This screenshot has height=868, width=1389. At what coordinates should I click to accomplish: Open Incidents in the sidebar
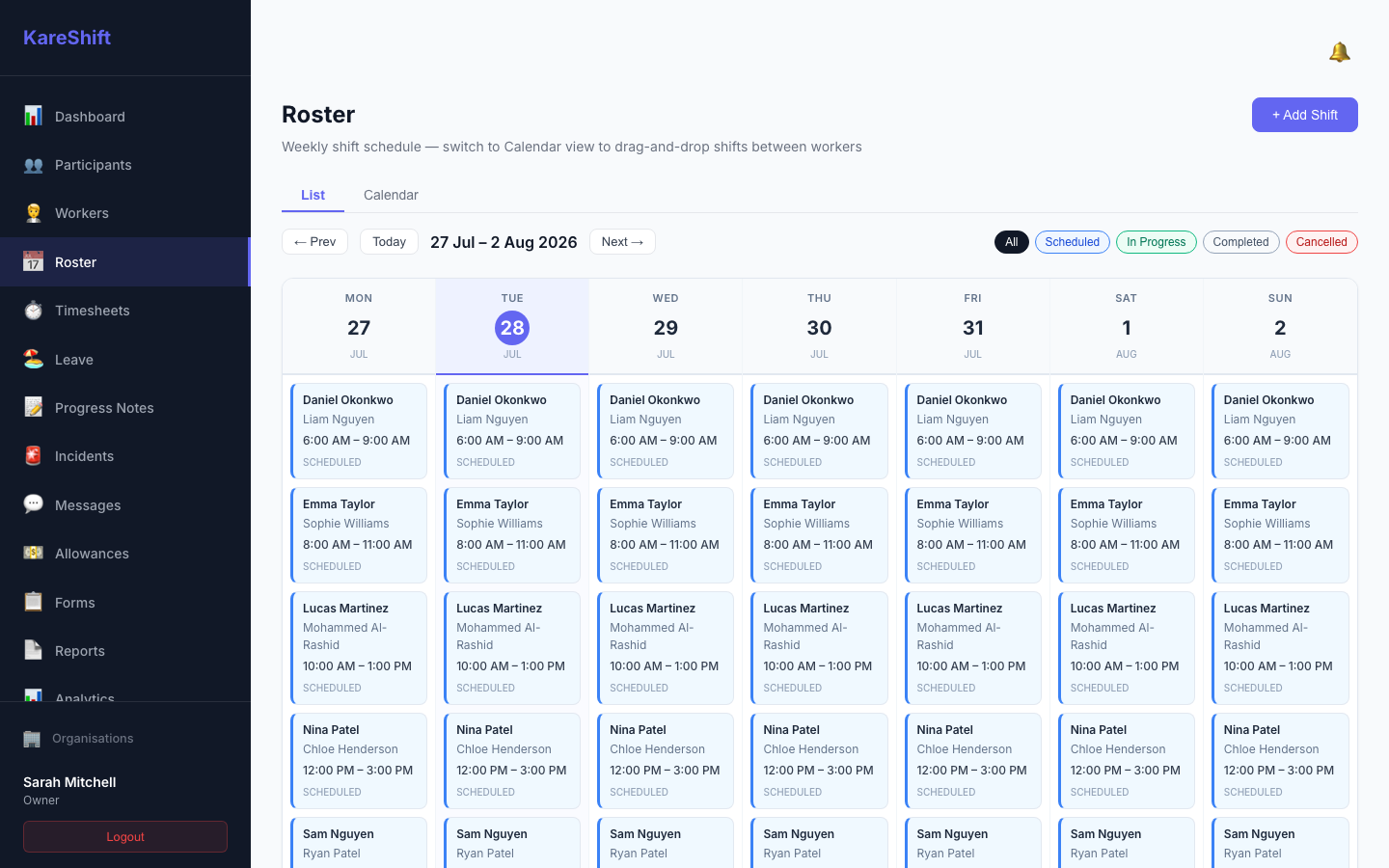pos(125,456)
